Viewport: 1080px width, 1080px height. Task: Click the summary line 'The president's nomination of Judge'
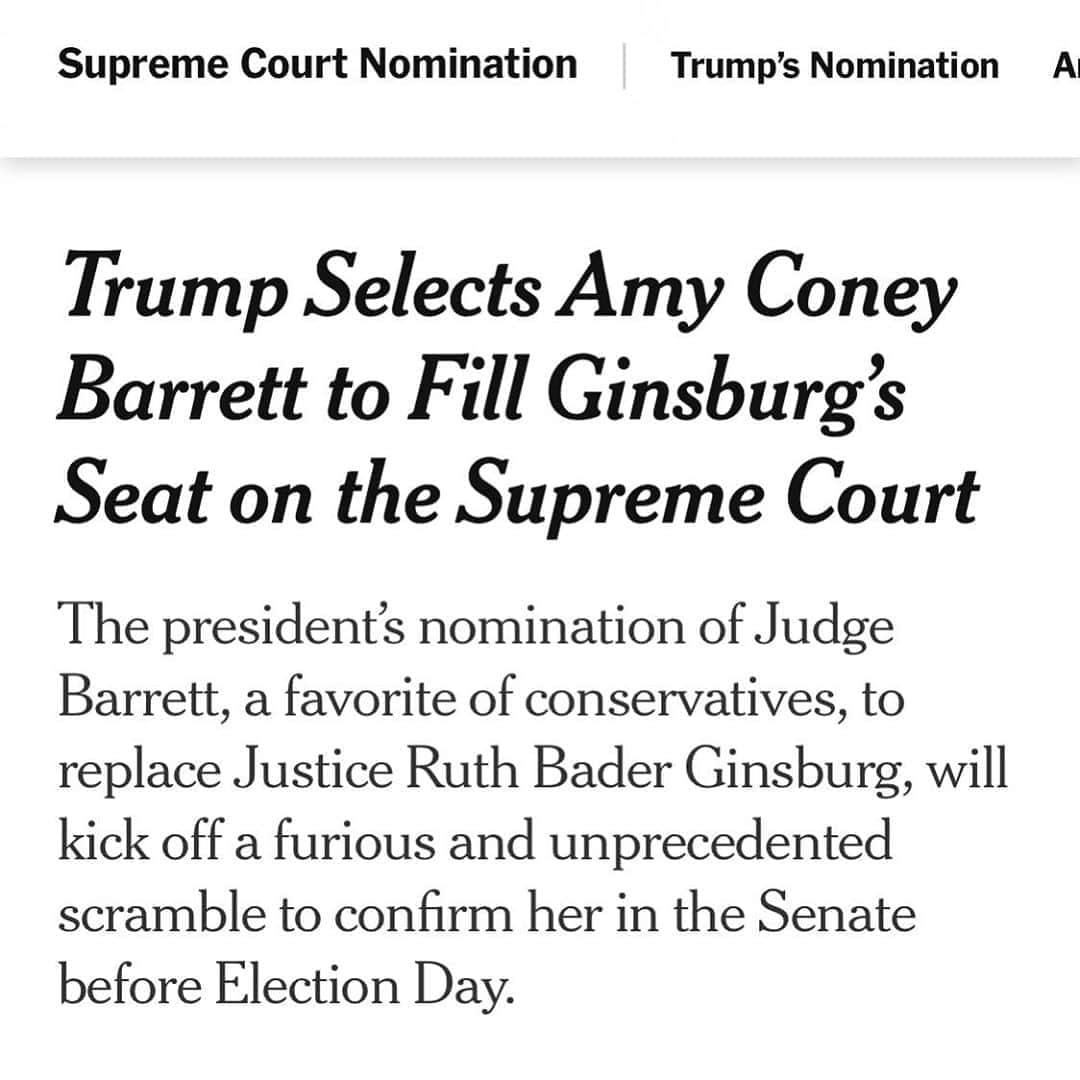476,627
